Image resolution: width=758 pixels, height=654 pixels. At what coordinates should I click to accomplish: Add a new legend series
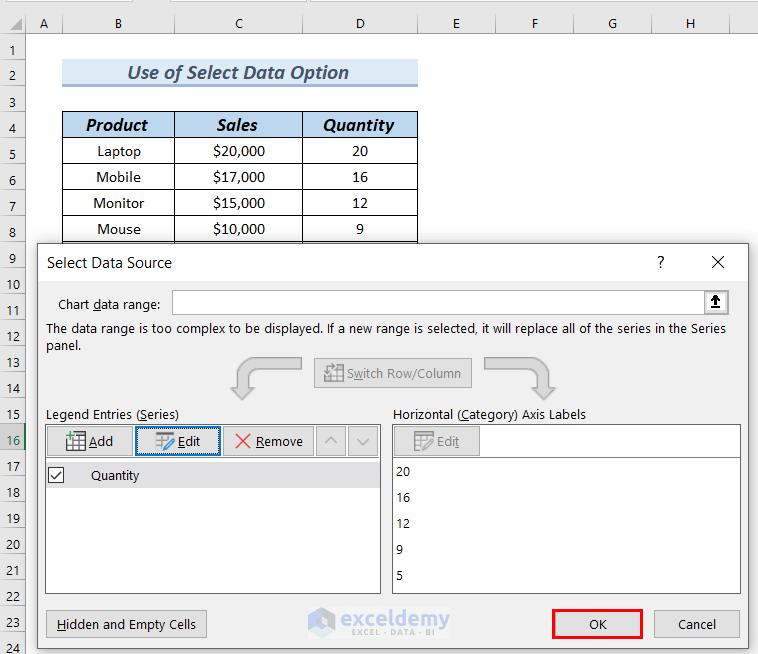pyautogui.click(x=89, y=441)
